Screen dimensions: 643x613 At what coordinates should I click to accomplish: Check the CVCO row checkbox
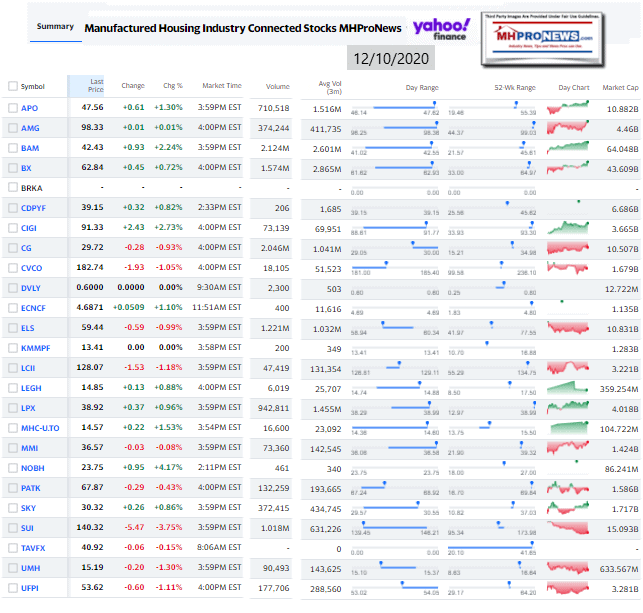point(13,268)
